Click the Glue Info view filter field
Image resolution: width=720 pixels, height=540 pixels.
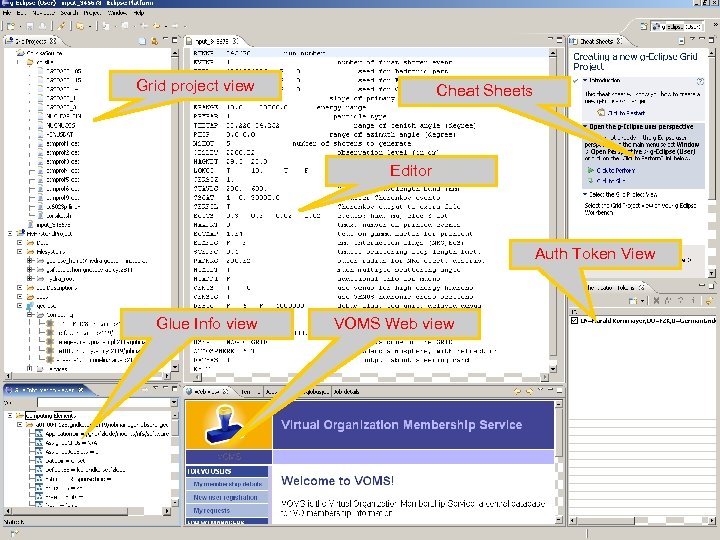(103, 402)
